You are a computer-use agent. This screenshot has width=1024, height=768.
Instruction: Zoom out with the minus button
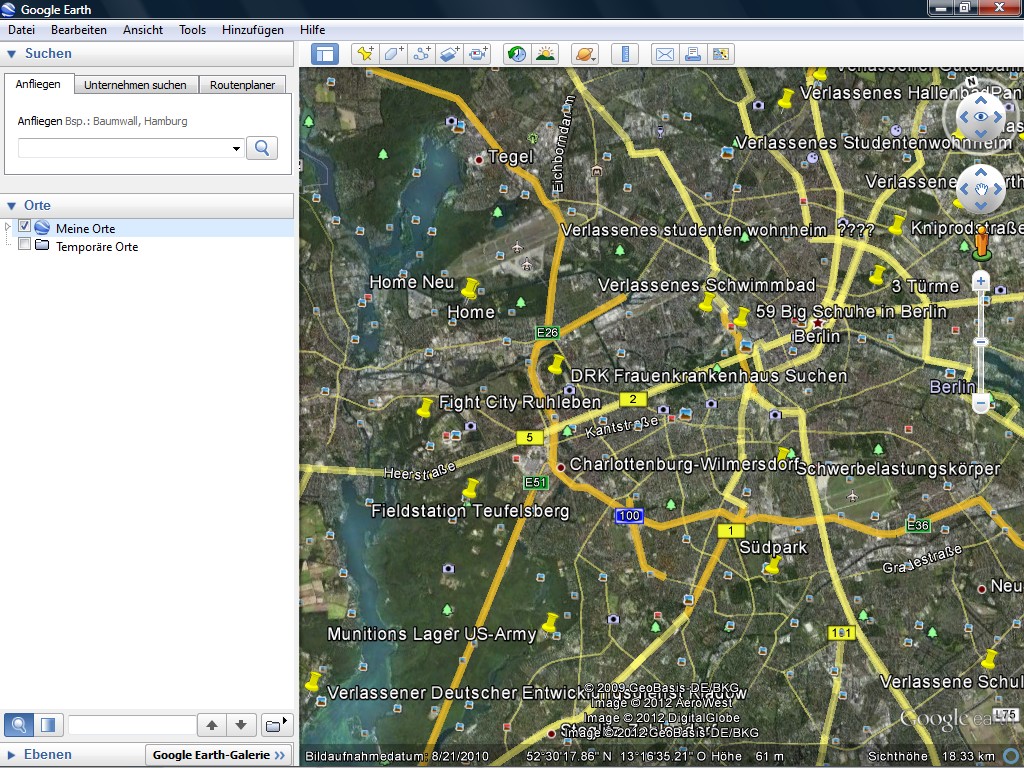(980, 403)
